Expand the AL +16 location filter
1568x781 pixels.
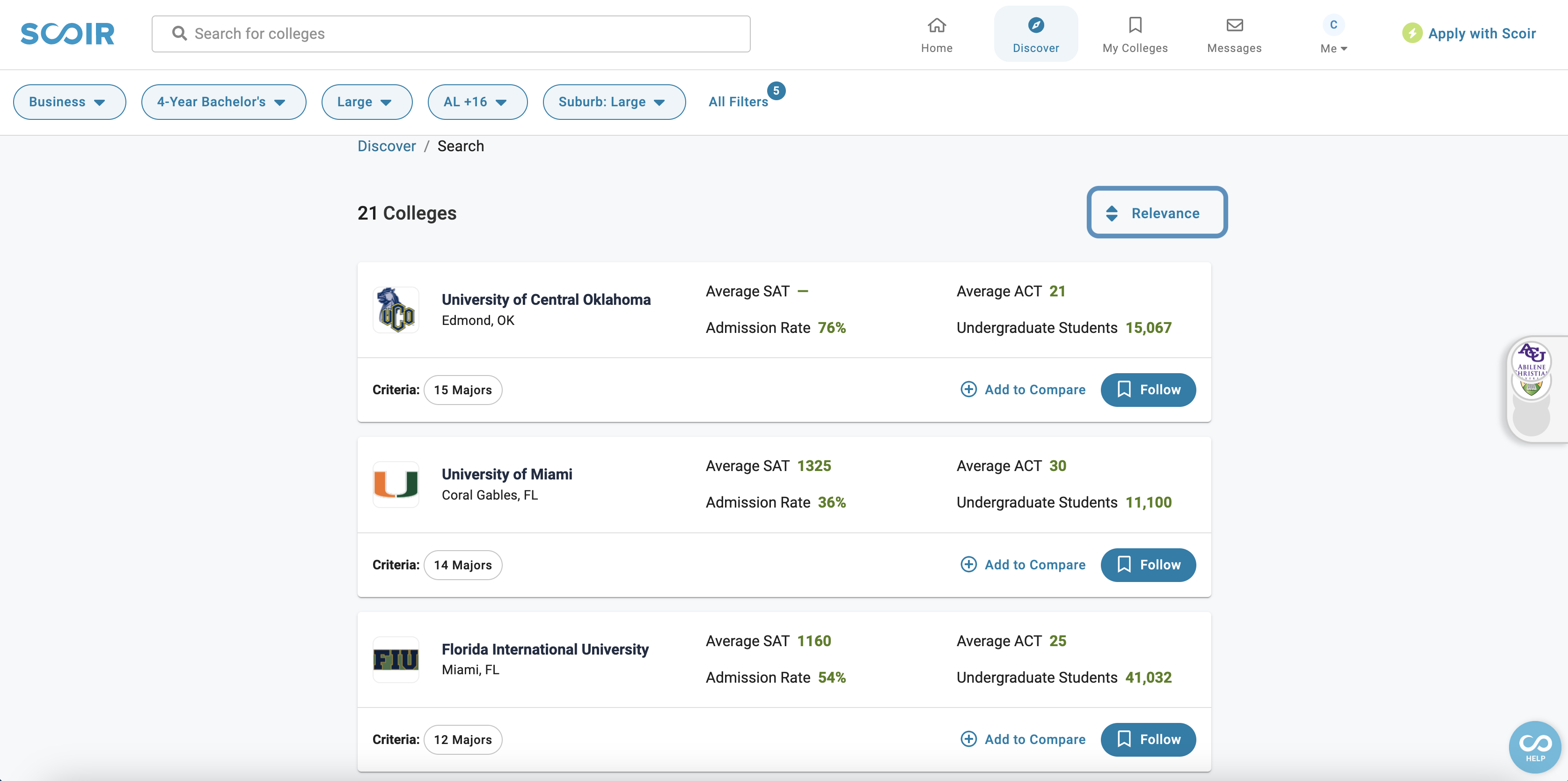[x=477, y=102]
